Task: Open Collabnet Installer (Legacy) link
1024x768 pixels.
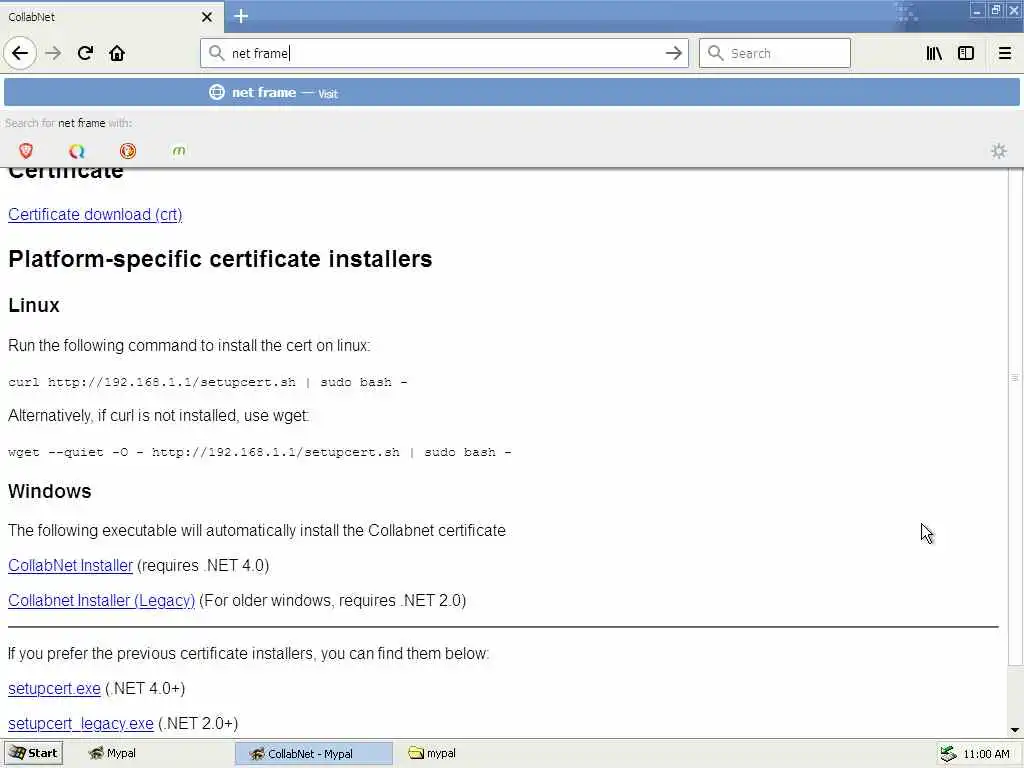Action: [101, 600]
